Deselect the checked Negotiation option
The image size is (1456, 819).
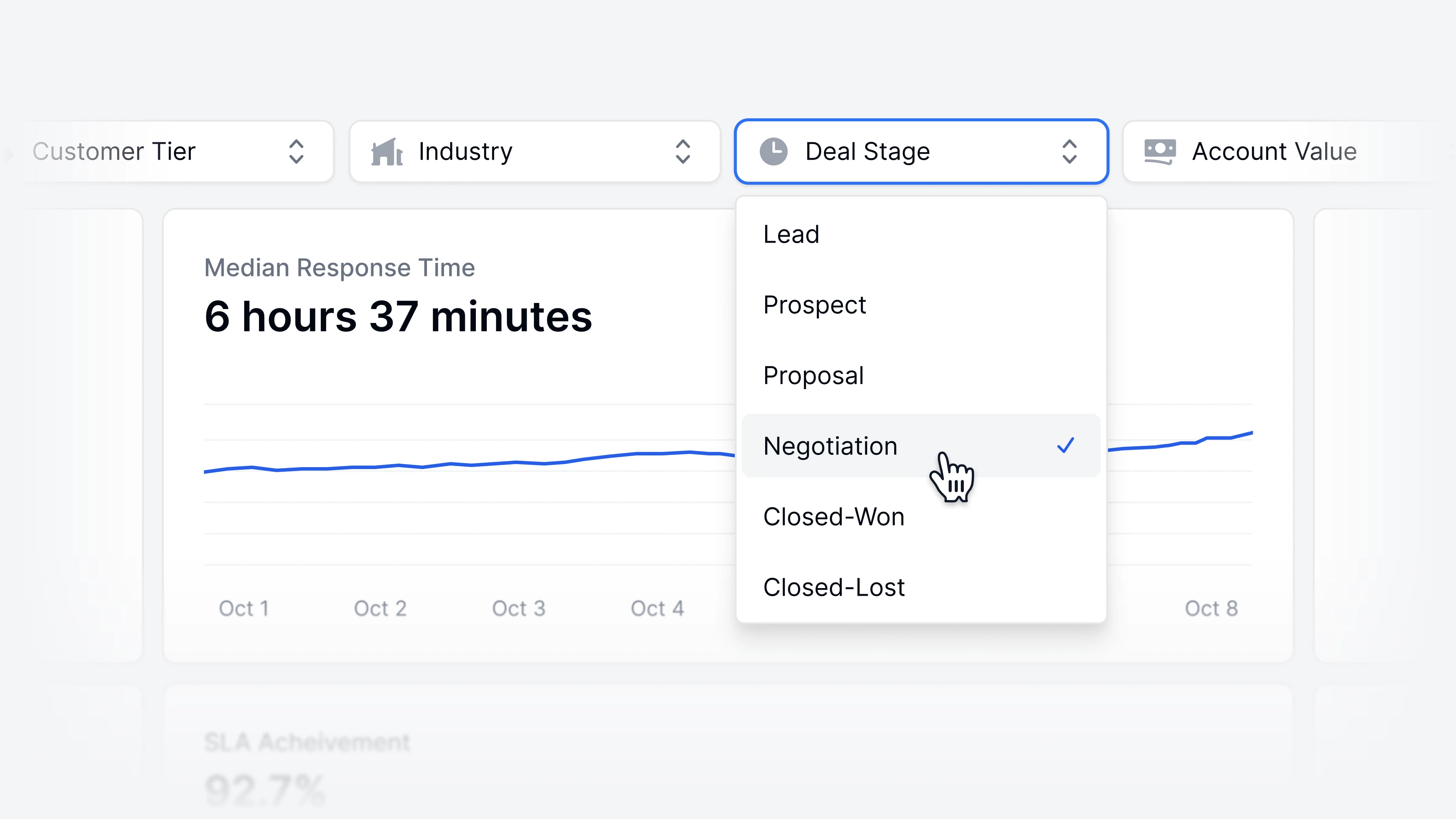(830, 446)
